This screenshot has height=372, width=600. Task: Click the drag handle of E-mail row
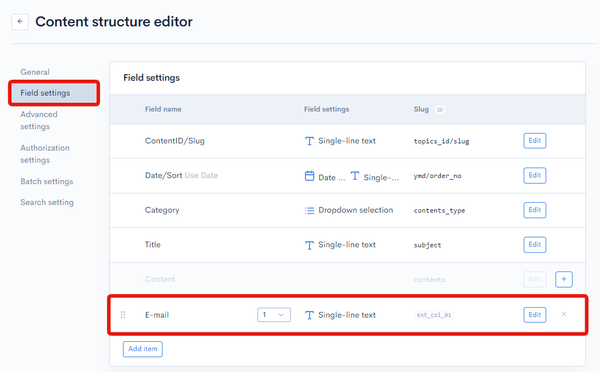coord(123,315)
